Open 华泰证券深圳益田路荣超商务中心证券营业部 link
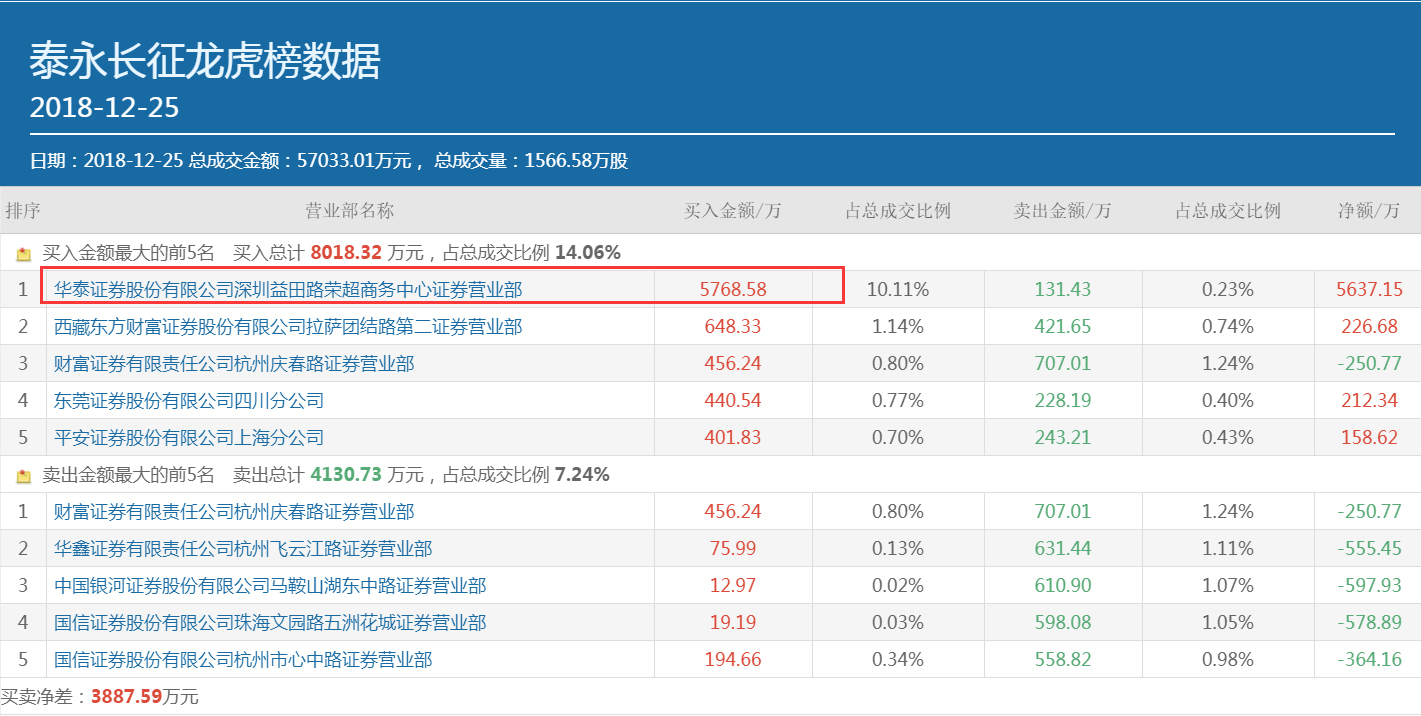The height and width of the screenshot is (716, 1421). (288, 290)
